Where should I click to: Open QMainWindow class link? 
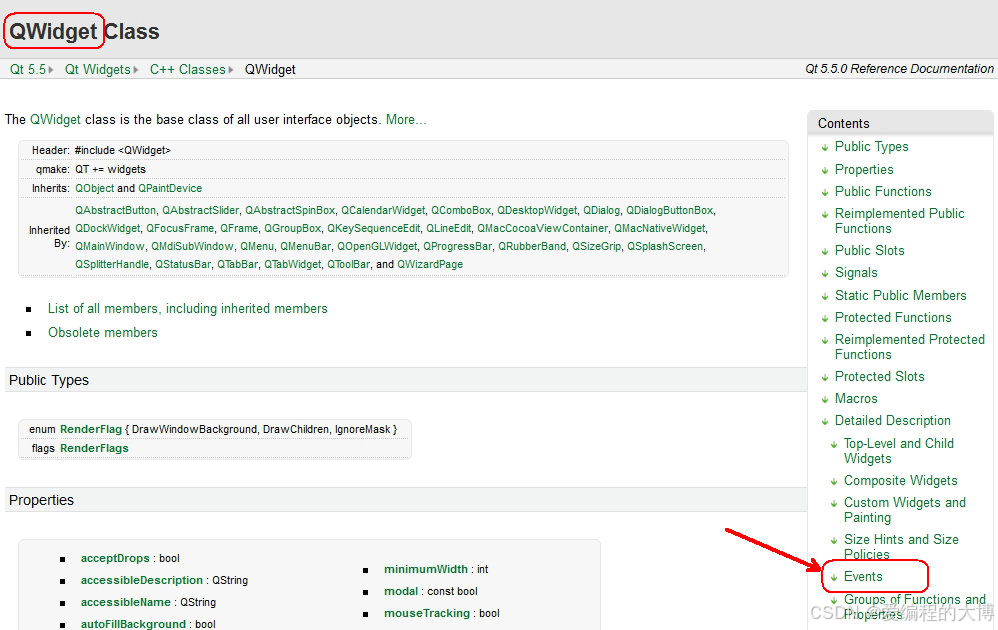[x=110, y=246]
